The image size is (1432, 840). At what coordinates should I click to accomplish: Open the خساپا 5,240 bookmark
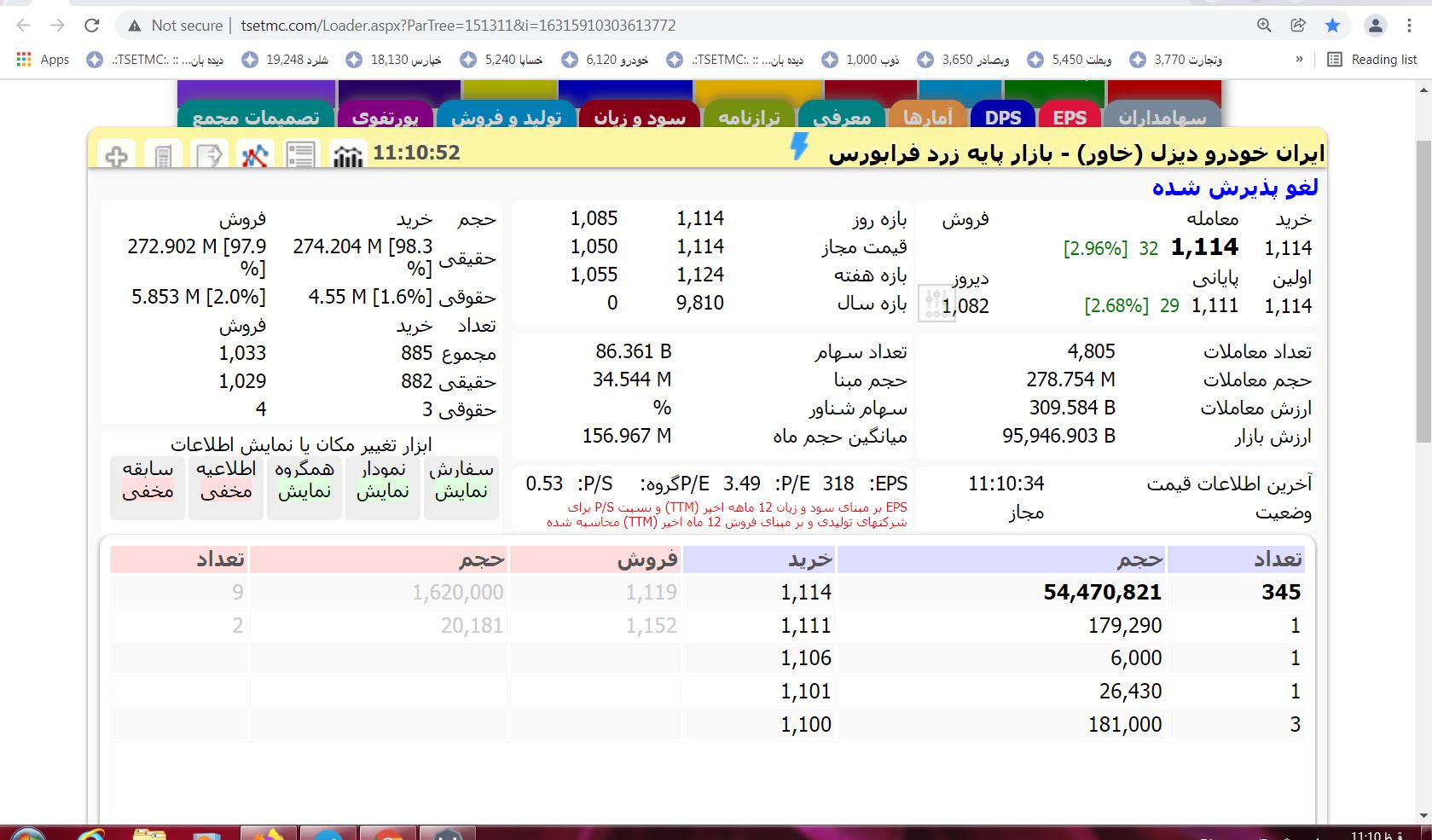tap(501, 60)
